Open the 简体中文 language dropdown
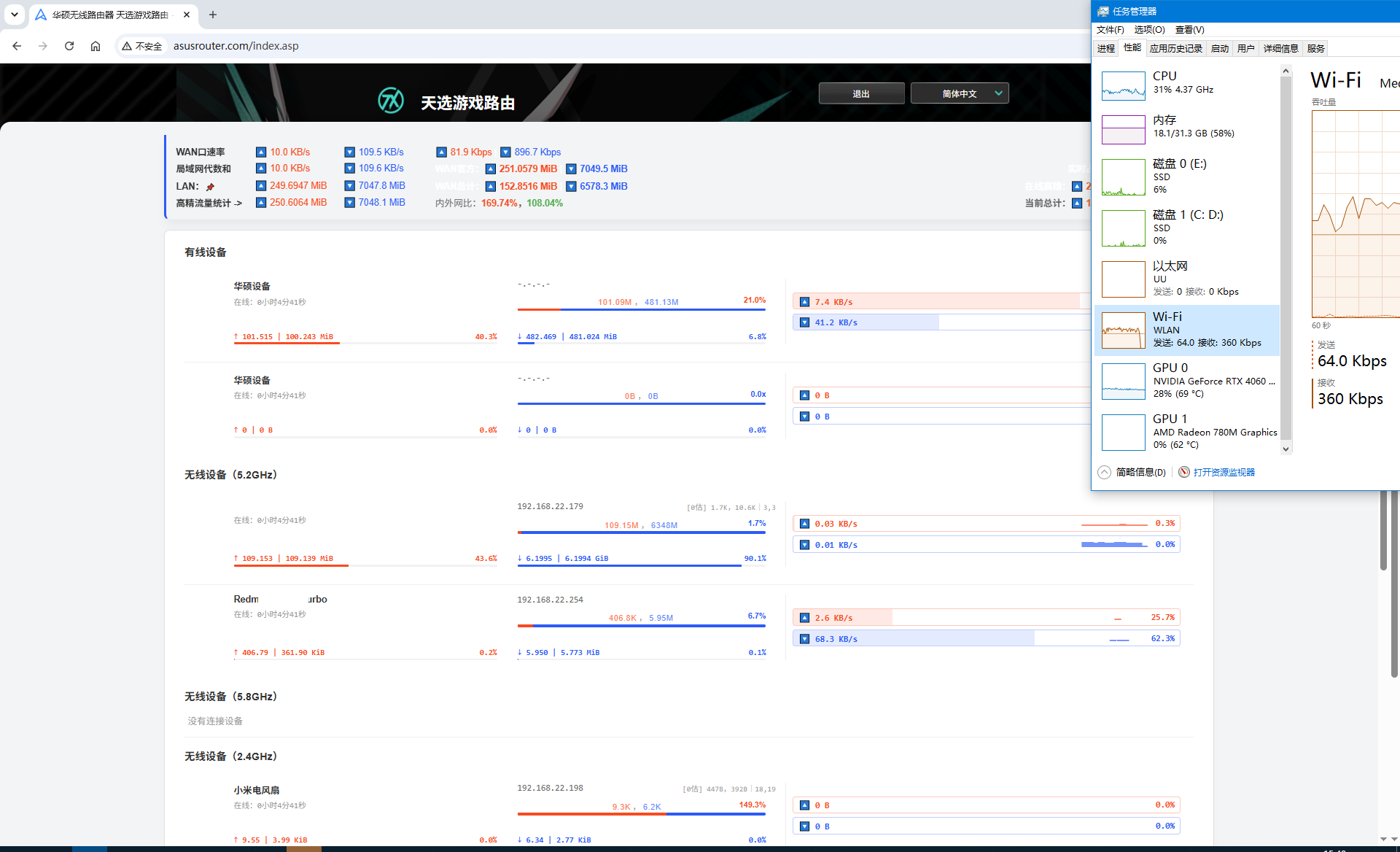The width and height of the screenshot is (1400, 852). click(x=960, y=93)
